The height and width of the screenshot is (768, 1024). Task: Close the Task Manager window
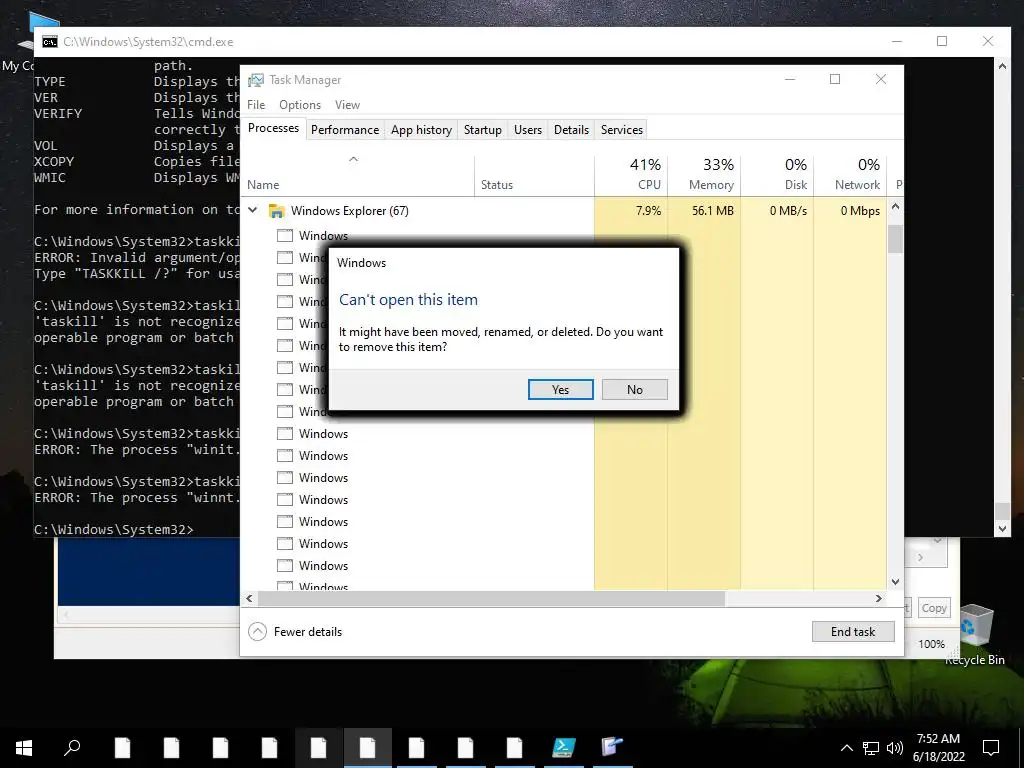point(881,79)
